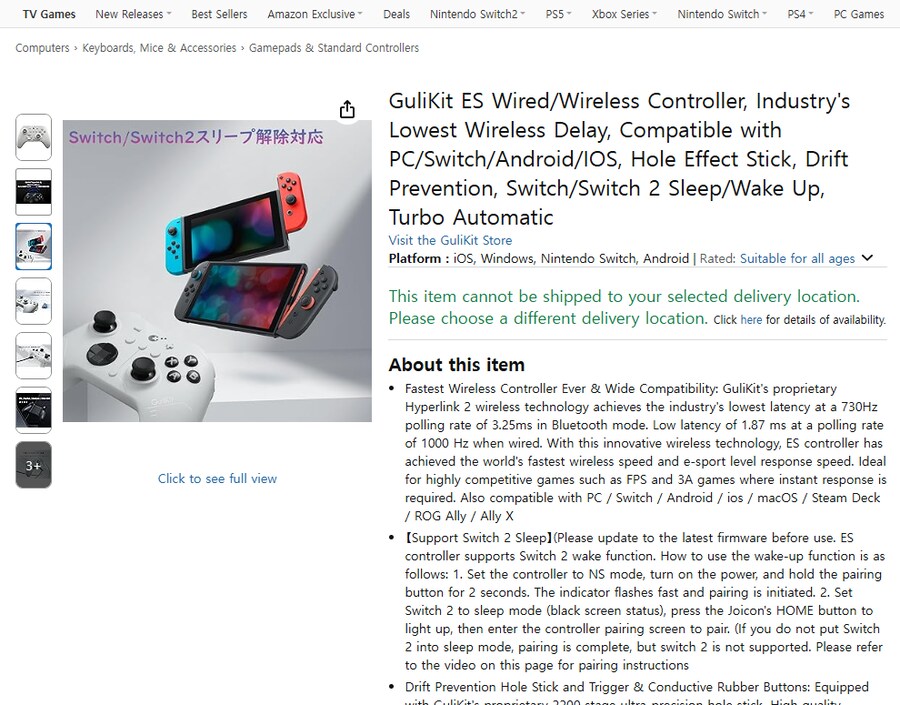The height and width of the screenshot is (705, 900).
Task: Open the 3+ more images thumbnail
Action: (33, 465)
